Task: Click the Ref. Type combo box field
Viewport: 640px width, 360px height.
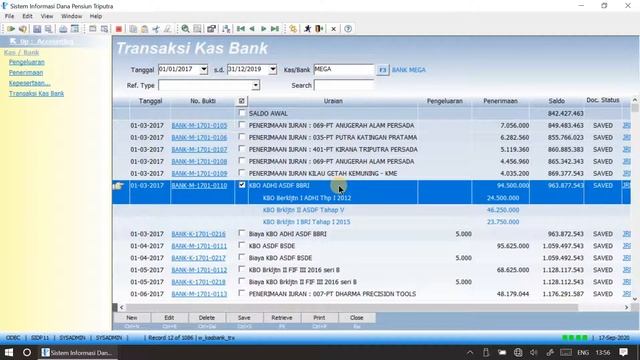Action: (x=209, y=85)
